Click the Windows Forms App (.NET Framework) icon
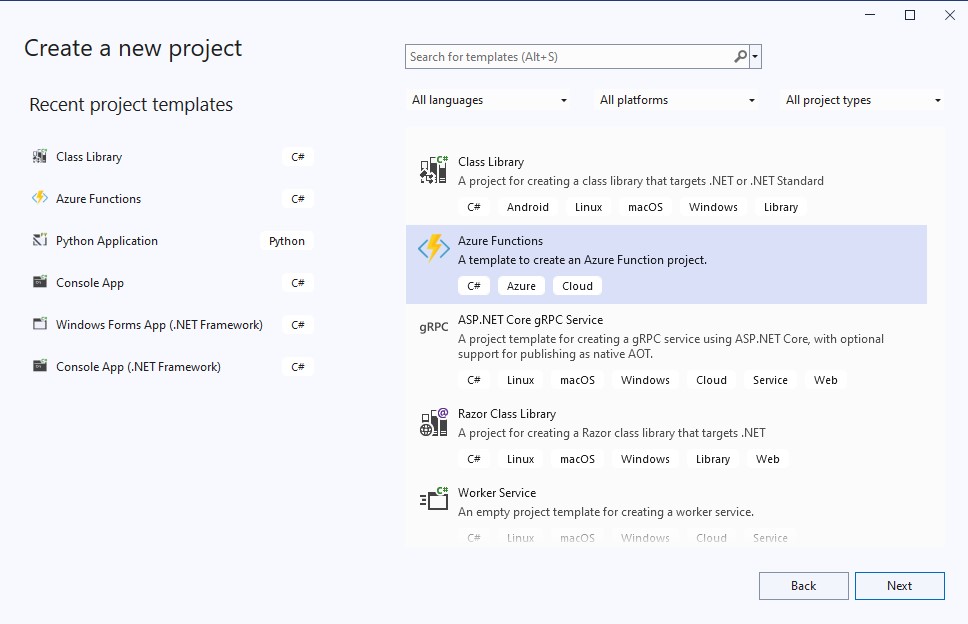Viewport: 968px width, 624px height. click(x=40, y=324)
